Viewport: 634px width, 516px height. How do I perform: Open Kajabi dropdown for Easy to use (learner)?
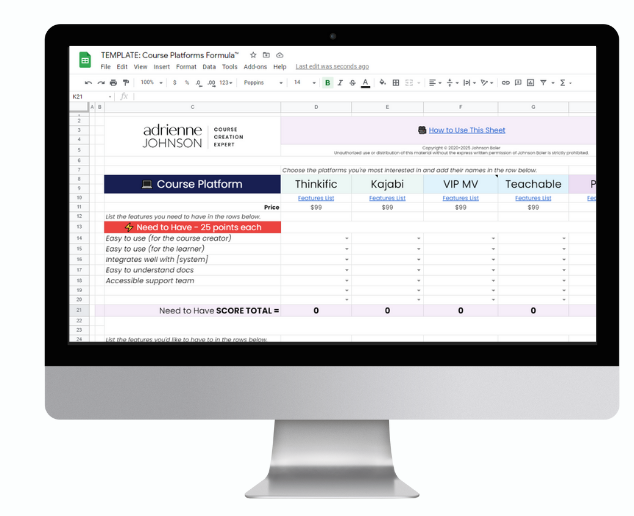point(418,249)
